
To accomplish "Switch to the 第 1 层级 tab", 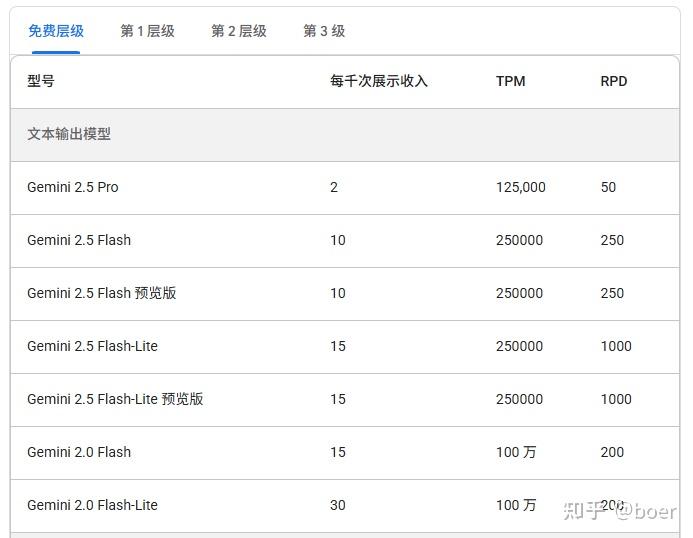I will point(148,31).
